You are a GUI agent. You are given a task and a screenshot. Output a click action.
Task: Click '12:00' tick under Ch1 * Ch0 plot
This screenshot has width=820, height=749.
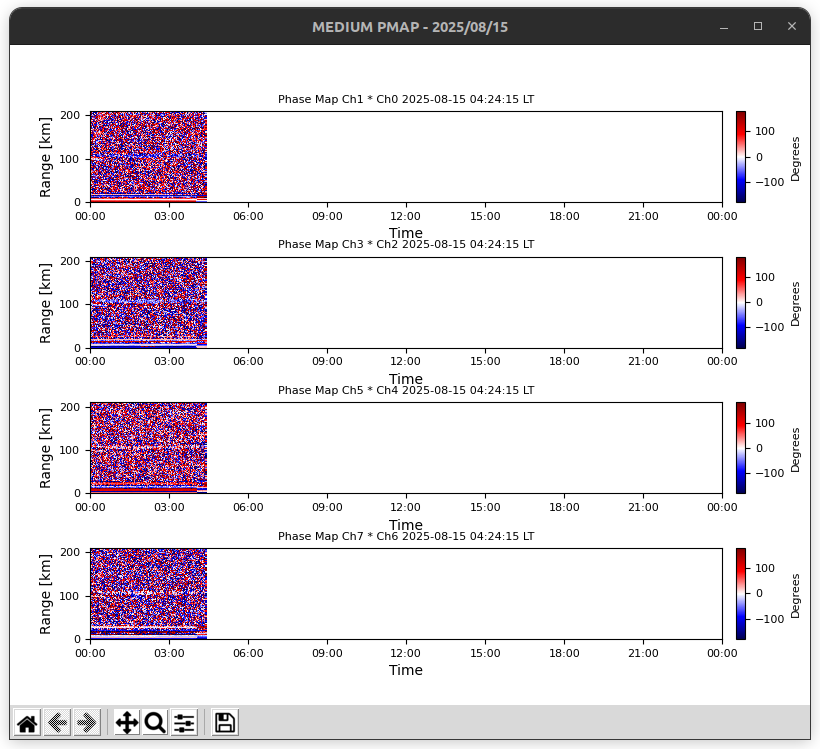point(405,216)
